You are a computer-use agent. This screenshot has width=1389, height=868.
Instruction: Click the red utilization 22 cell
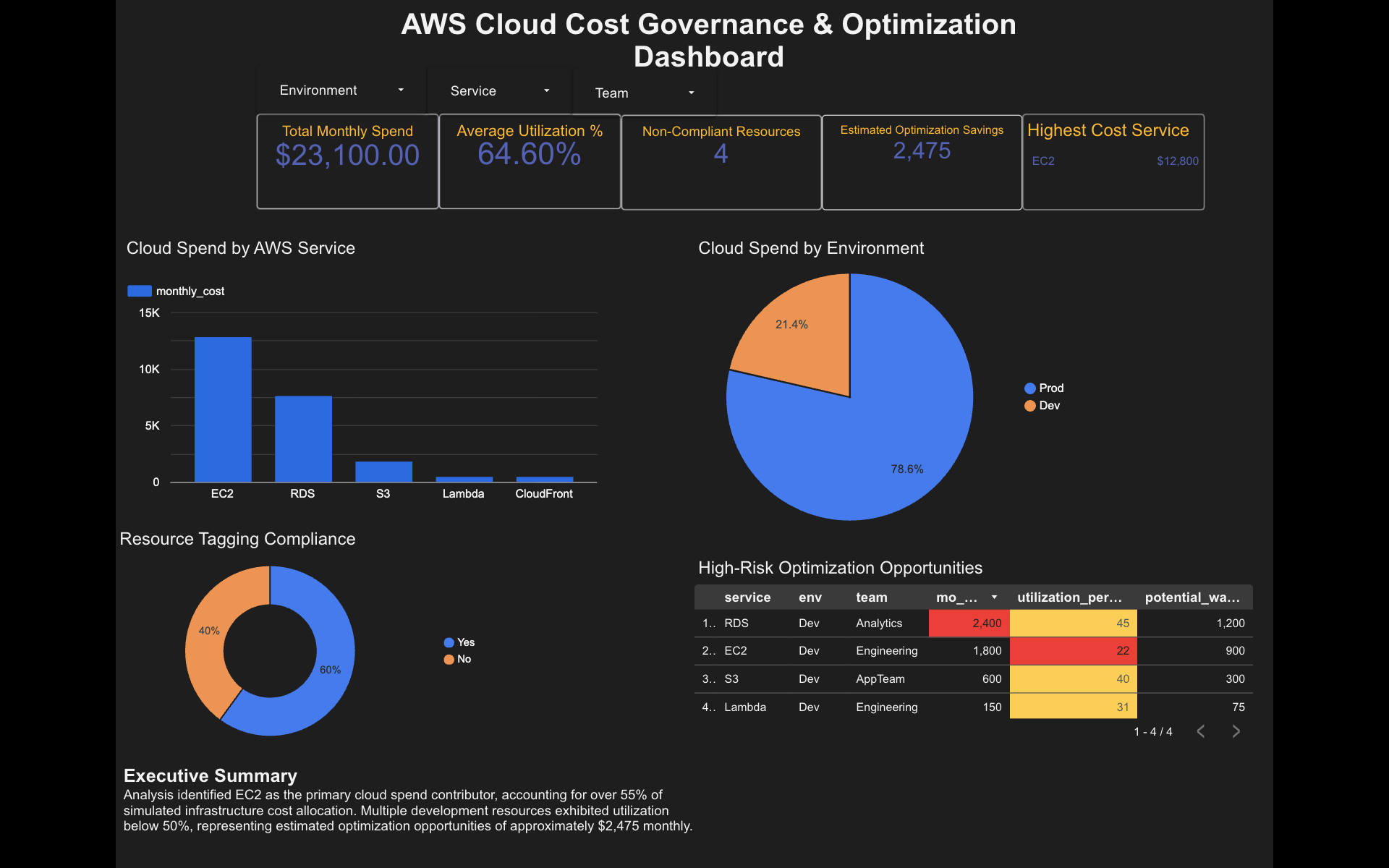(x=1074, y=651)
